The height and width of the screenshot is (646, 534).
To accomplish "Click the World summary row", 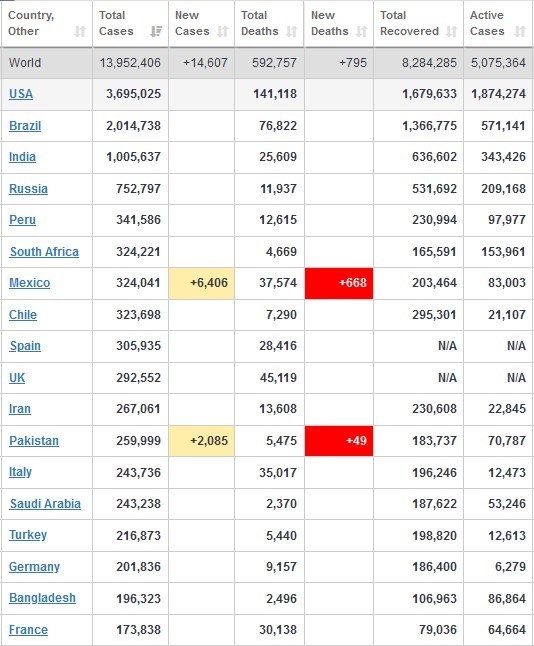I will tap(267, 63).
